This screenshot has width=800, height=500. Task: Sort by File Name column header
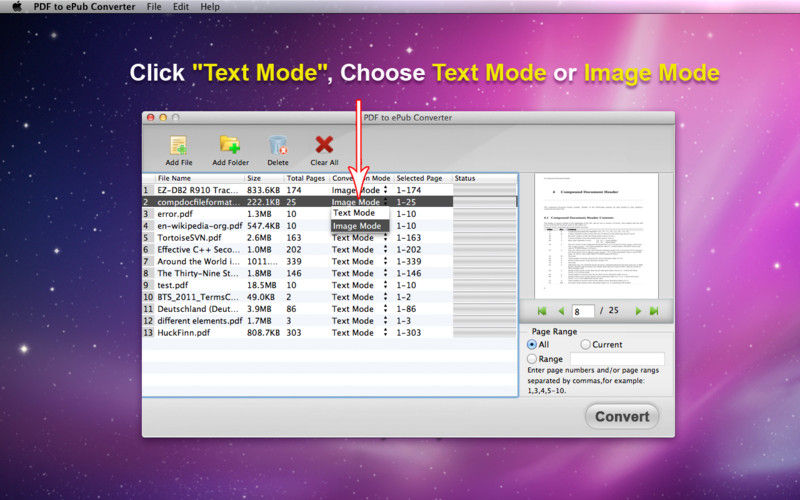199,178
